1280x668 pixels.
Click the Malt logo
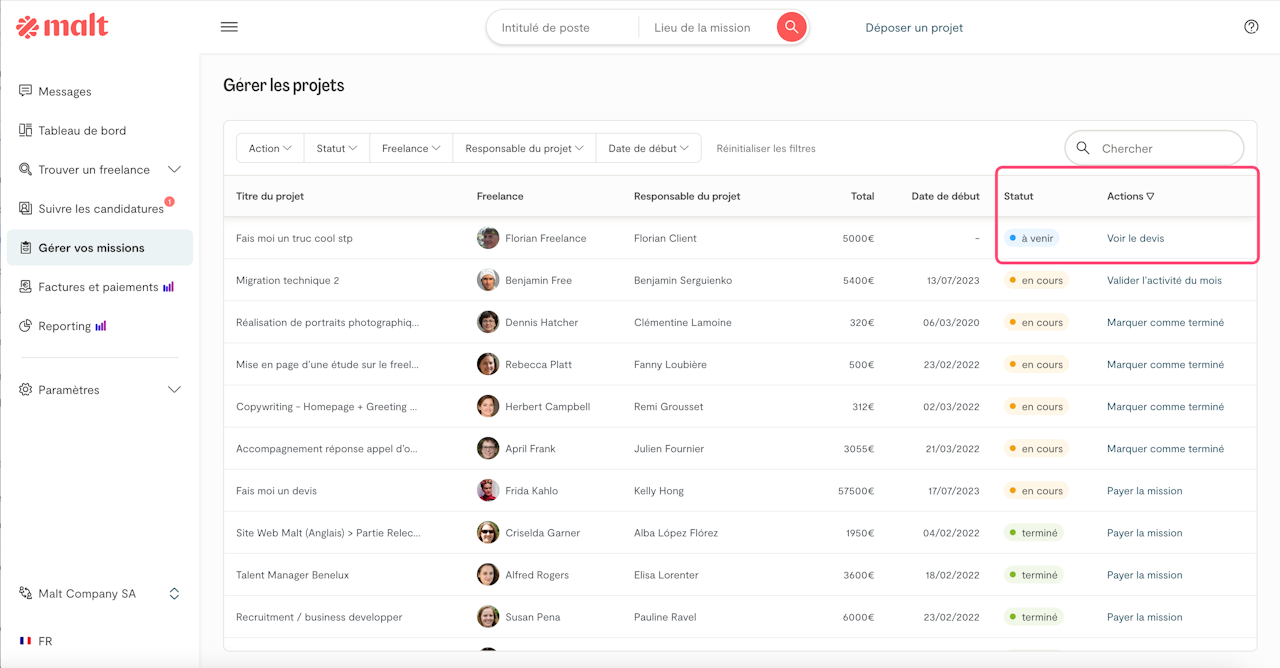pyautogui.click(x=62, y=27)
